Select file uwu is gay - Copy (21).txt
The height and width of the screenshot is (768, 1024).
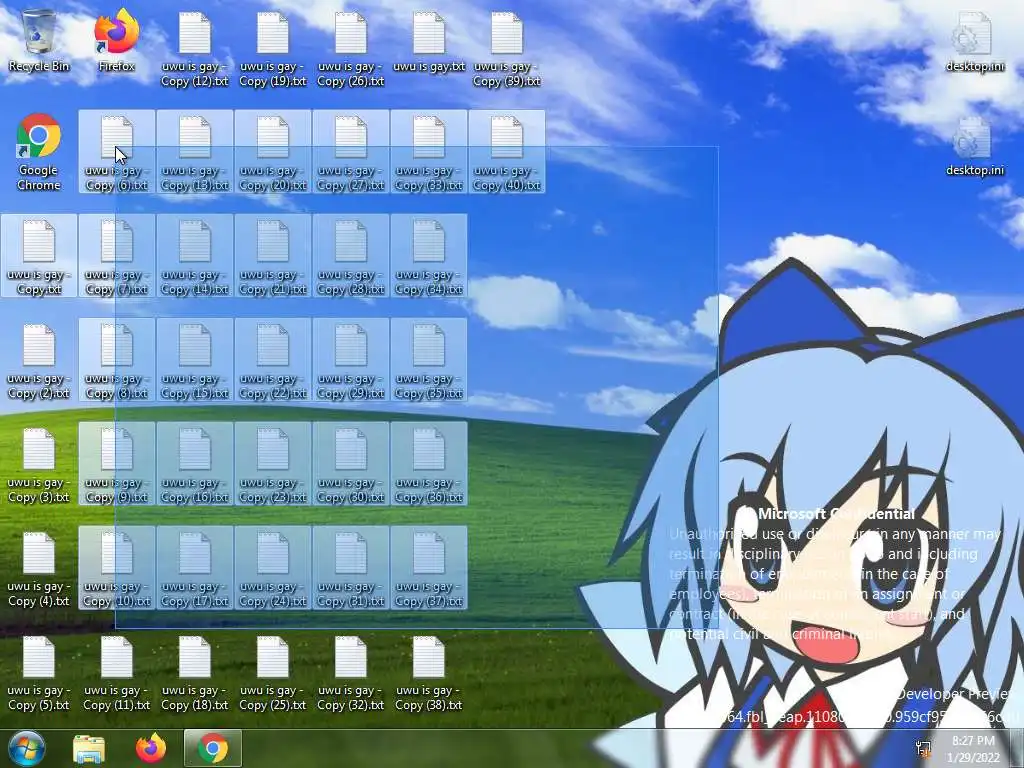[272, 256]
